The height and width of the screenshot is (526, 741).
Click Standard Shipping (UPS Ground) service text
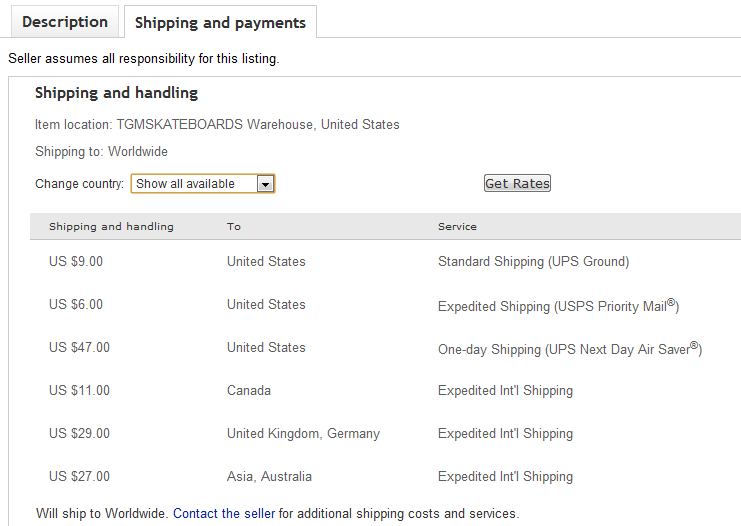tap(533, 262)
